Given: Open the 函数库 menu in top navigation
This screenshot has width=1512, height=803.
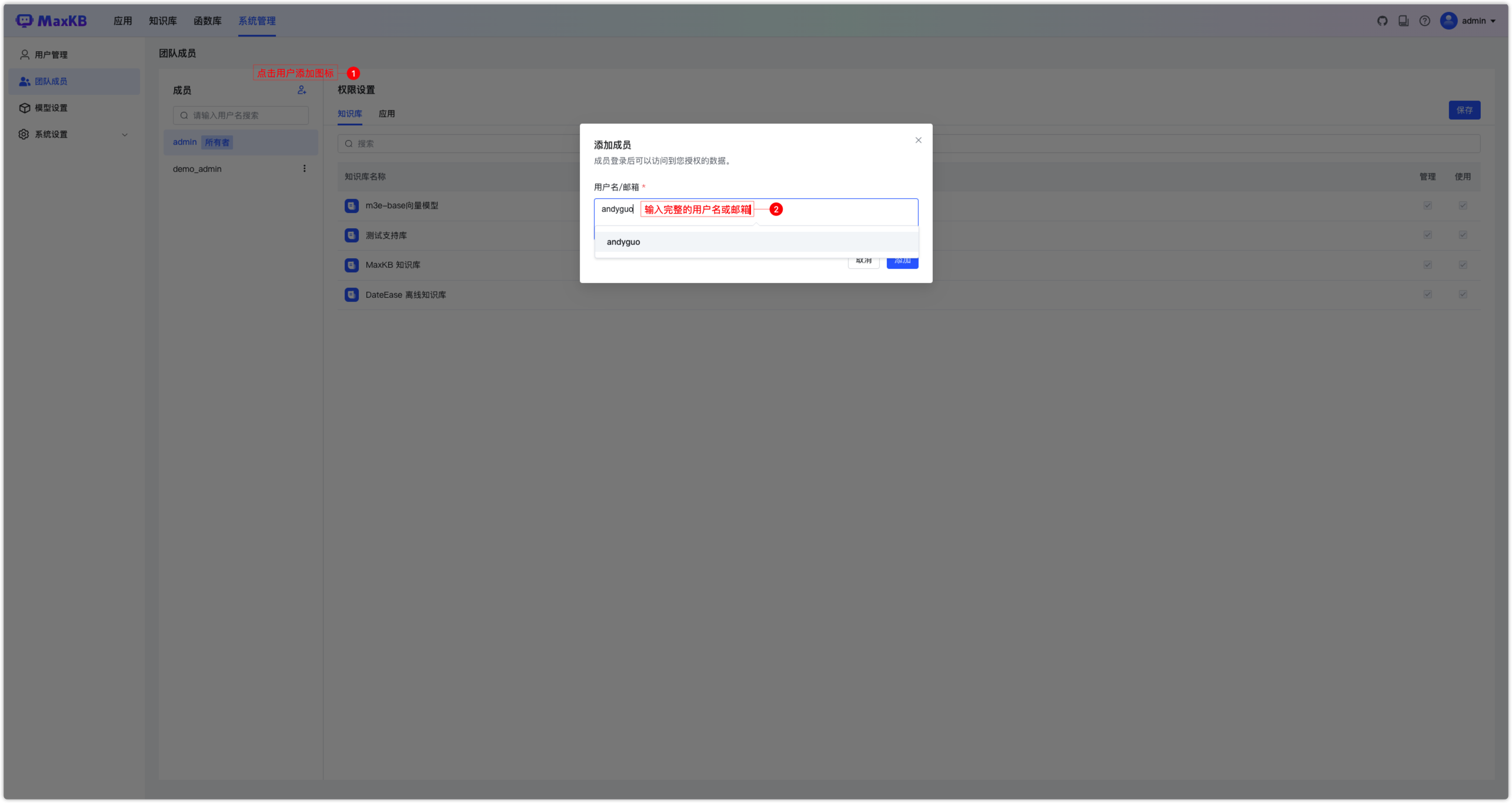Looking at the screenshot, I should tap(208, 21).
